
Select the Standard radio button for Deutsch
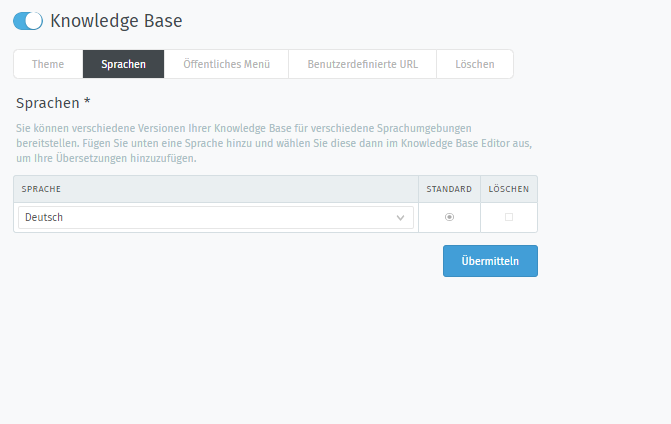449,217
